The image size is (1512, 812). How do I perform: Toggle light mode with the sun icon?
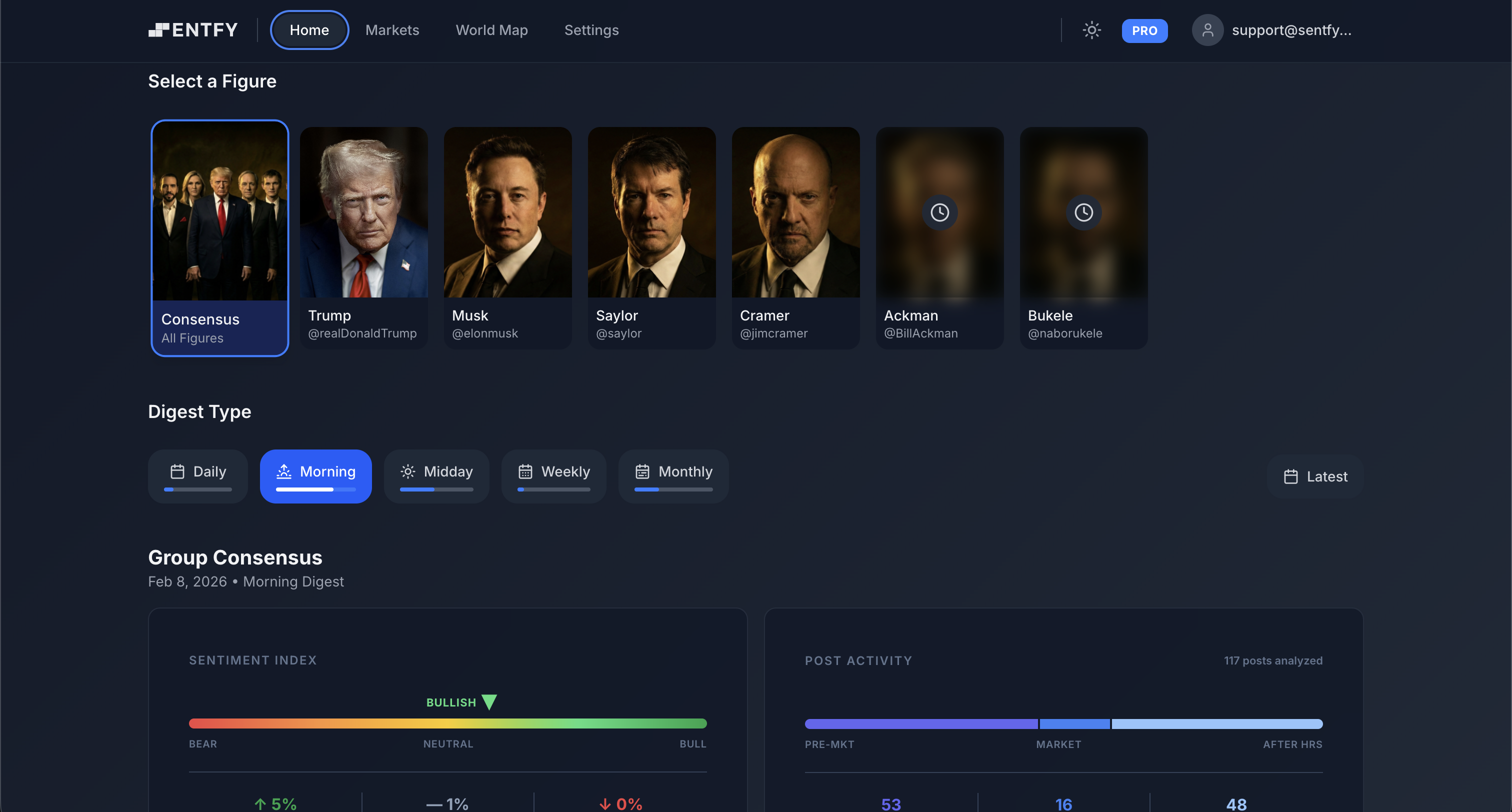click(1091, 30)
